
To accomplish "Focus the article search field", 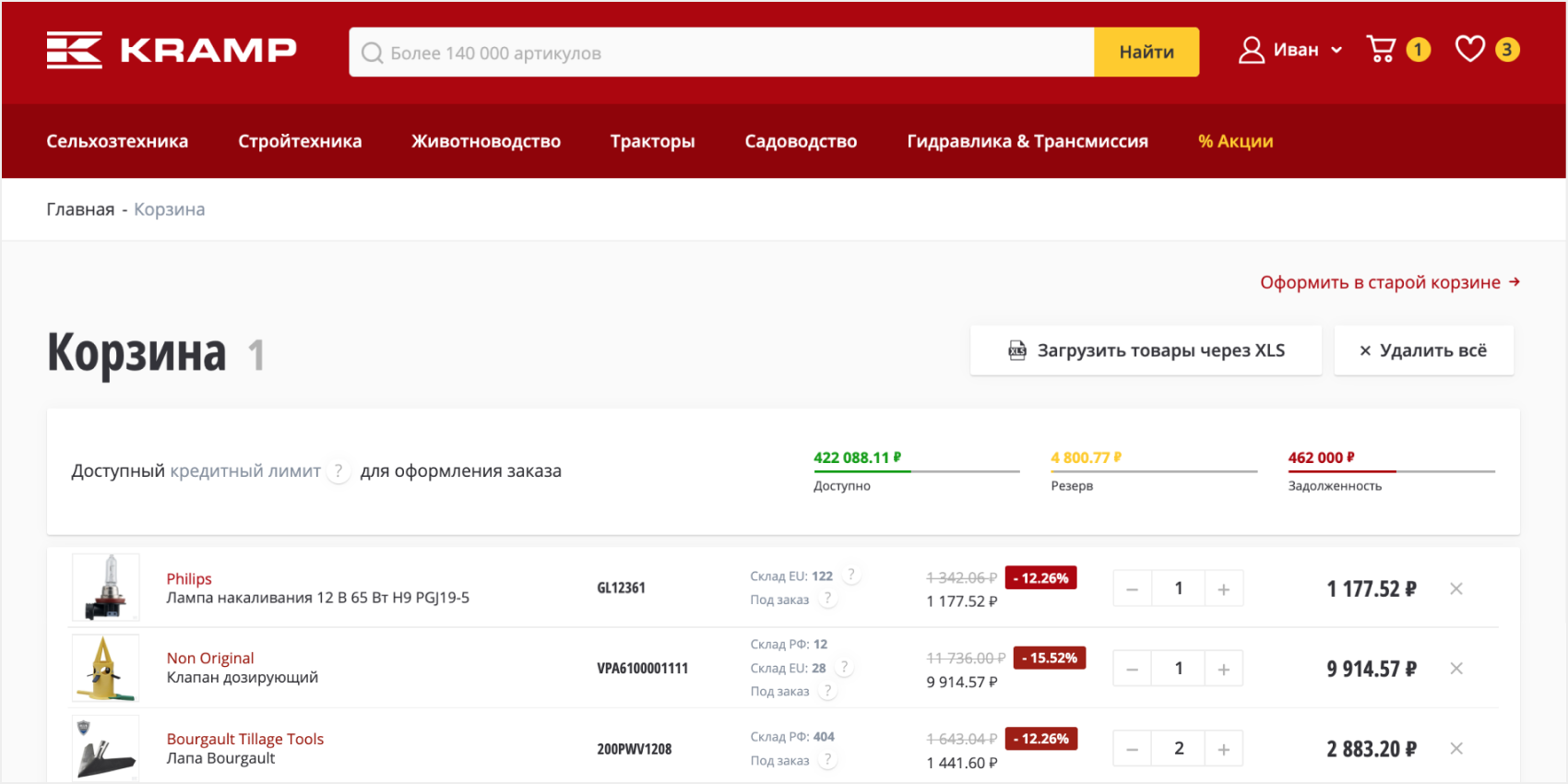I will coord(721,52).
